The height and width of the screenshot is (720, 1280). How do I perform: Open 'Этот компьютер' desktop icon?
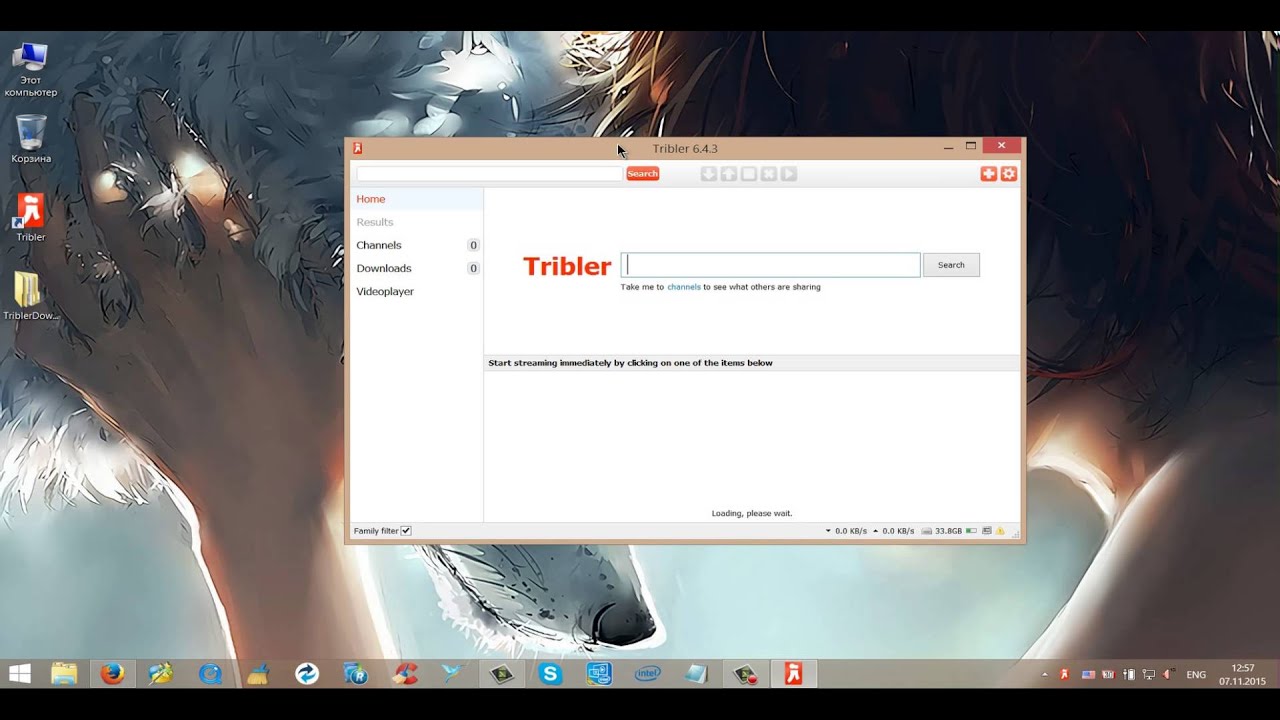31,69
